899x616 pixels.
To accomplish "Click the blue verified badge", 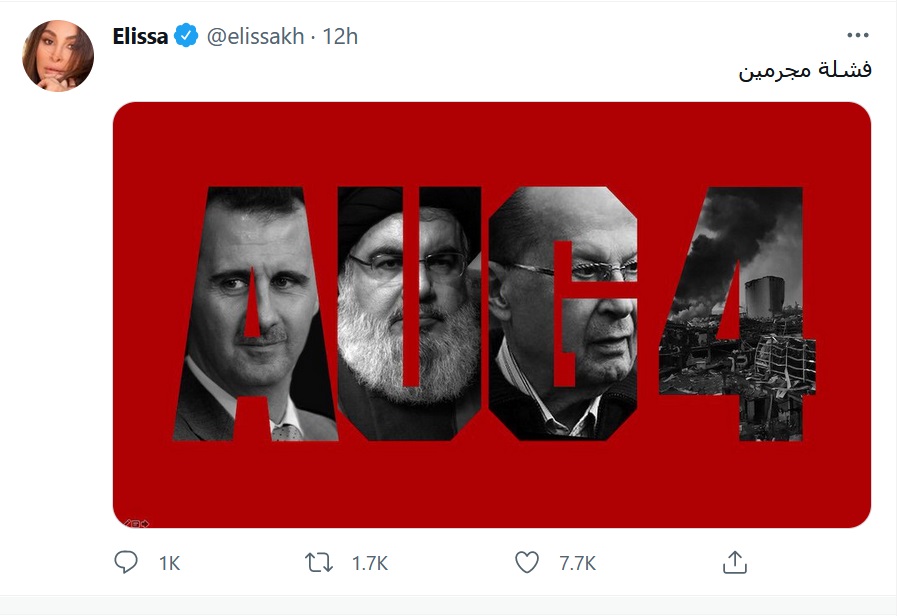I will point(186,36).
